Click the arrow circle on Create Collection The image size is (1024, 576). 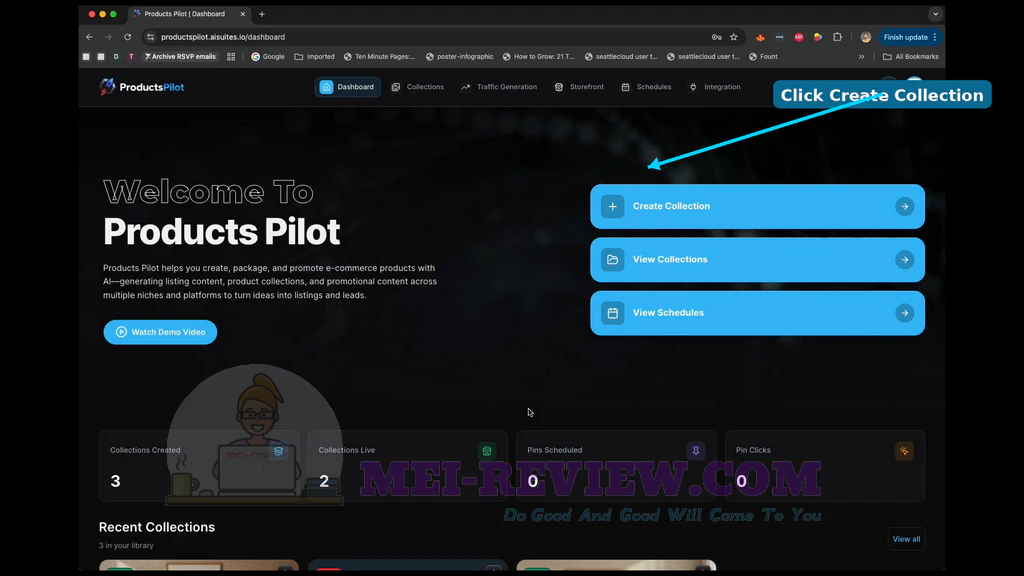pos(904,206)
